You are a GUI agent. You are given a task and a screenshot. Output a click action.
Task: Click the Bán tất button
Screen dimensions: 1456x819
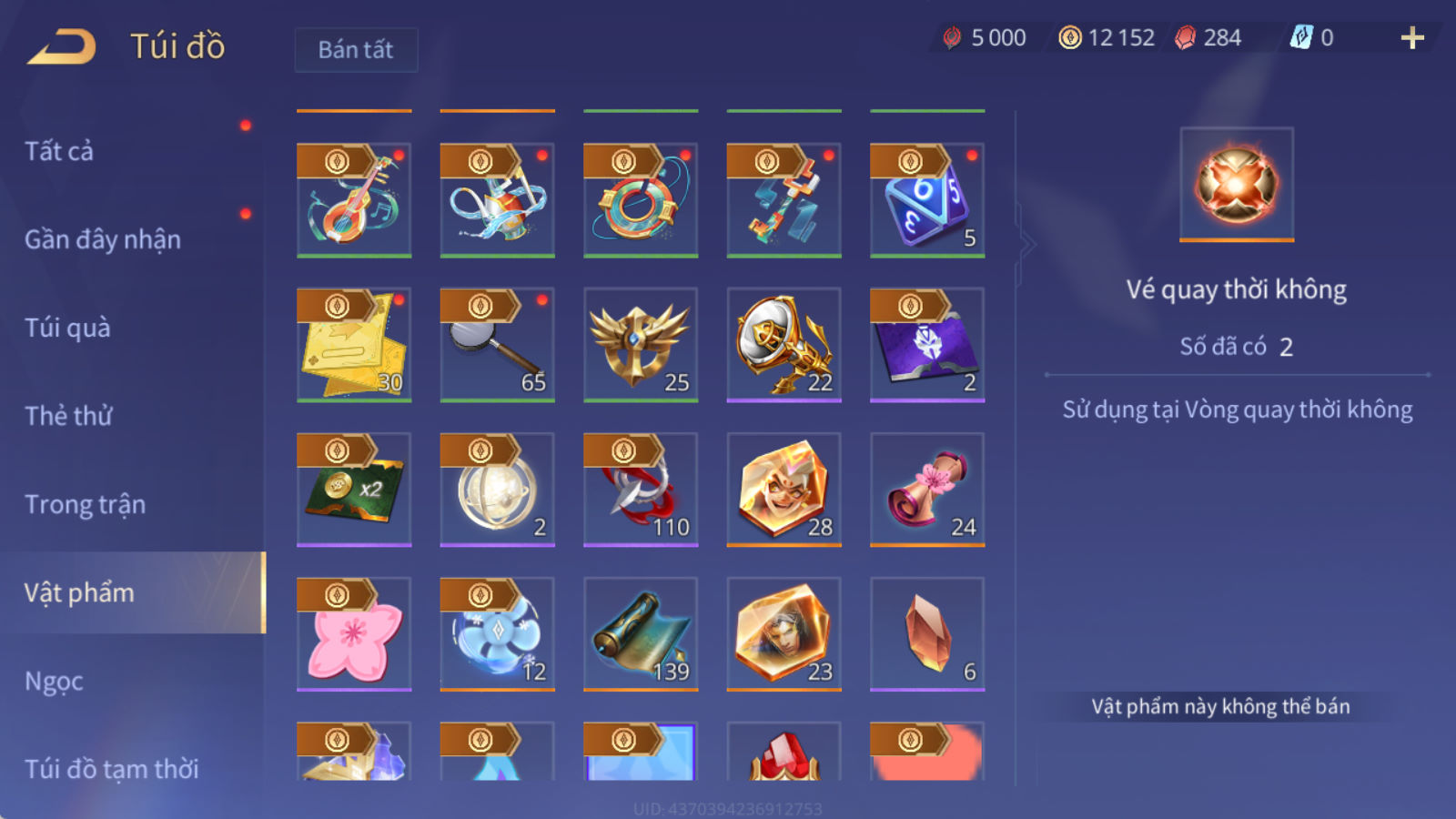pyautogui.click(x=356, y=49)
